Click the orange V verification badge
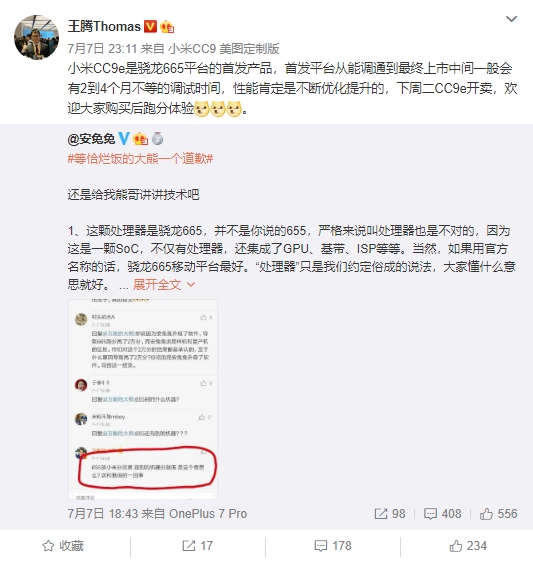533x563 pixels. (x=150, y=27)
